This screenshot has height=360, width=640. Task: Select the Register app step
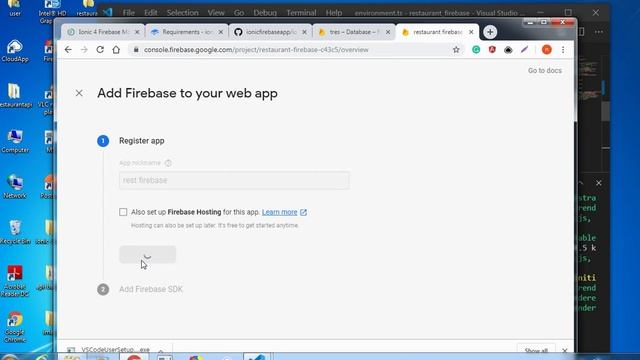pyautogui.click(x=142, y=141)
